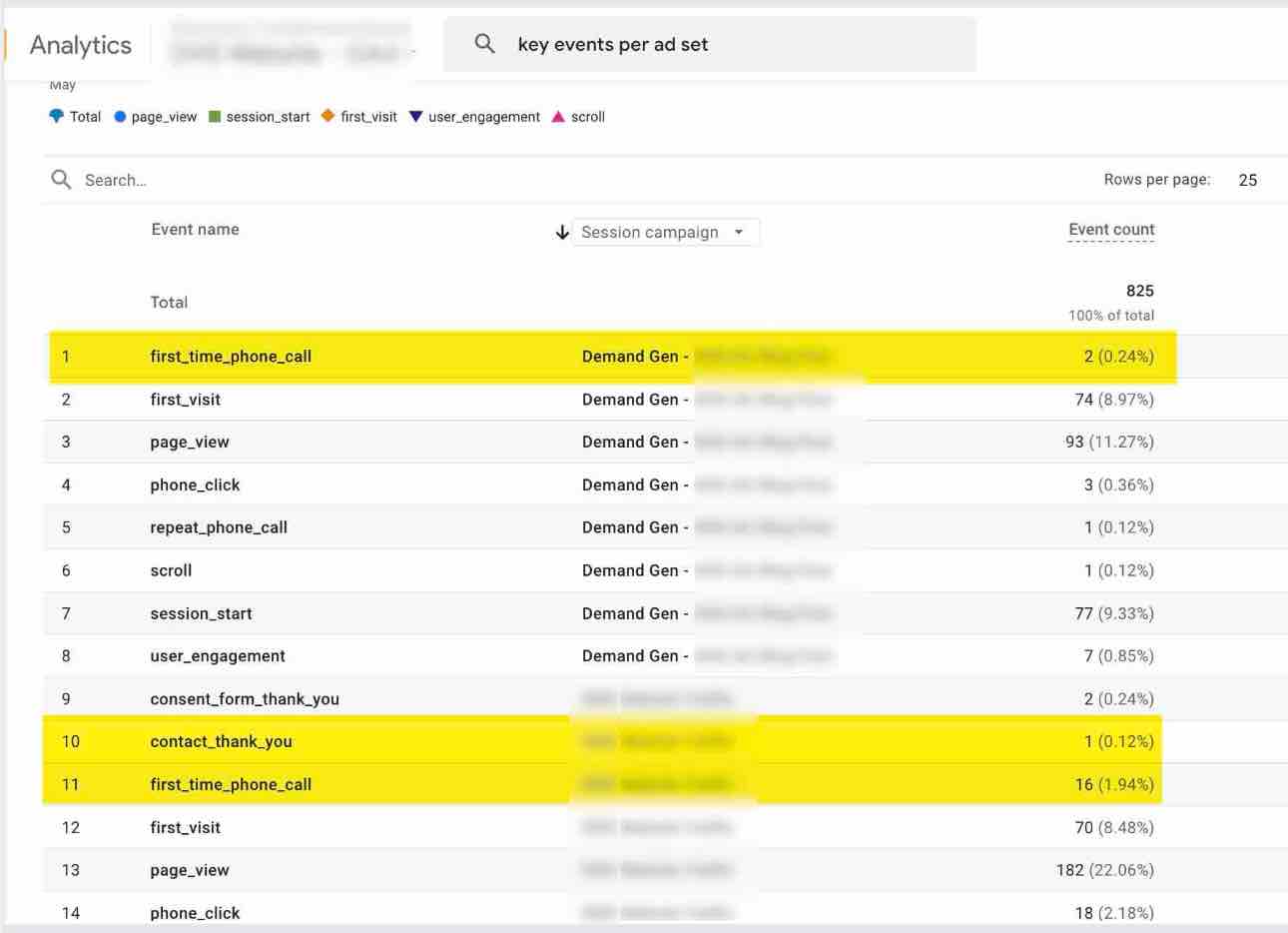Click first_time_phone_call in row 11
The height and width of the screenshot is (933, 1288).
[231, 784]
